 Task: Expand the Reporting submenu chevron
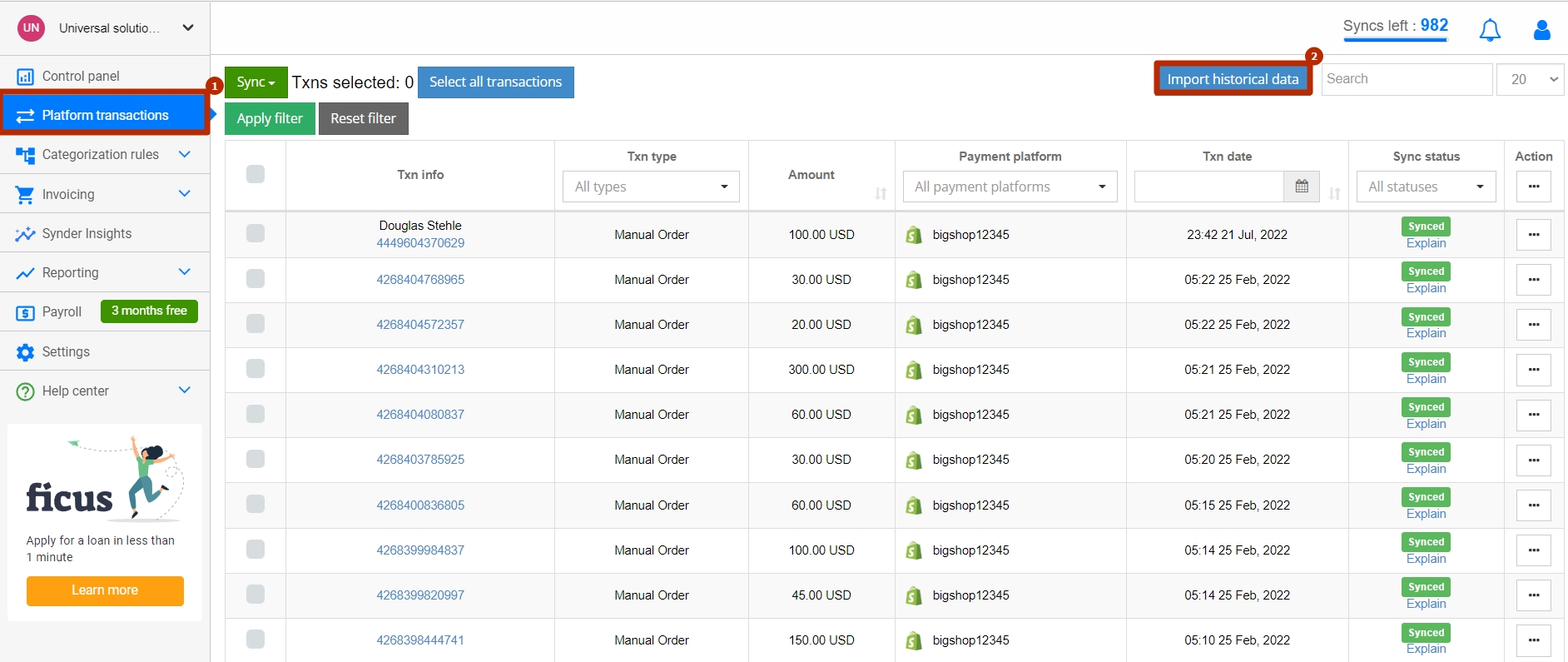tap(185, 271)
